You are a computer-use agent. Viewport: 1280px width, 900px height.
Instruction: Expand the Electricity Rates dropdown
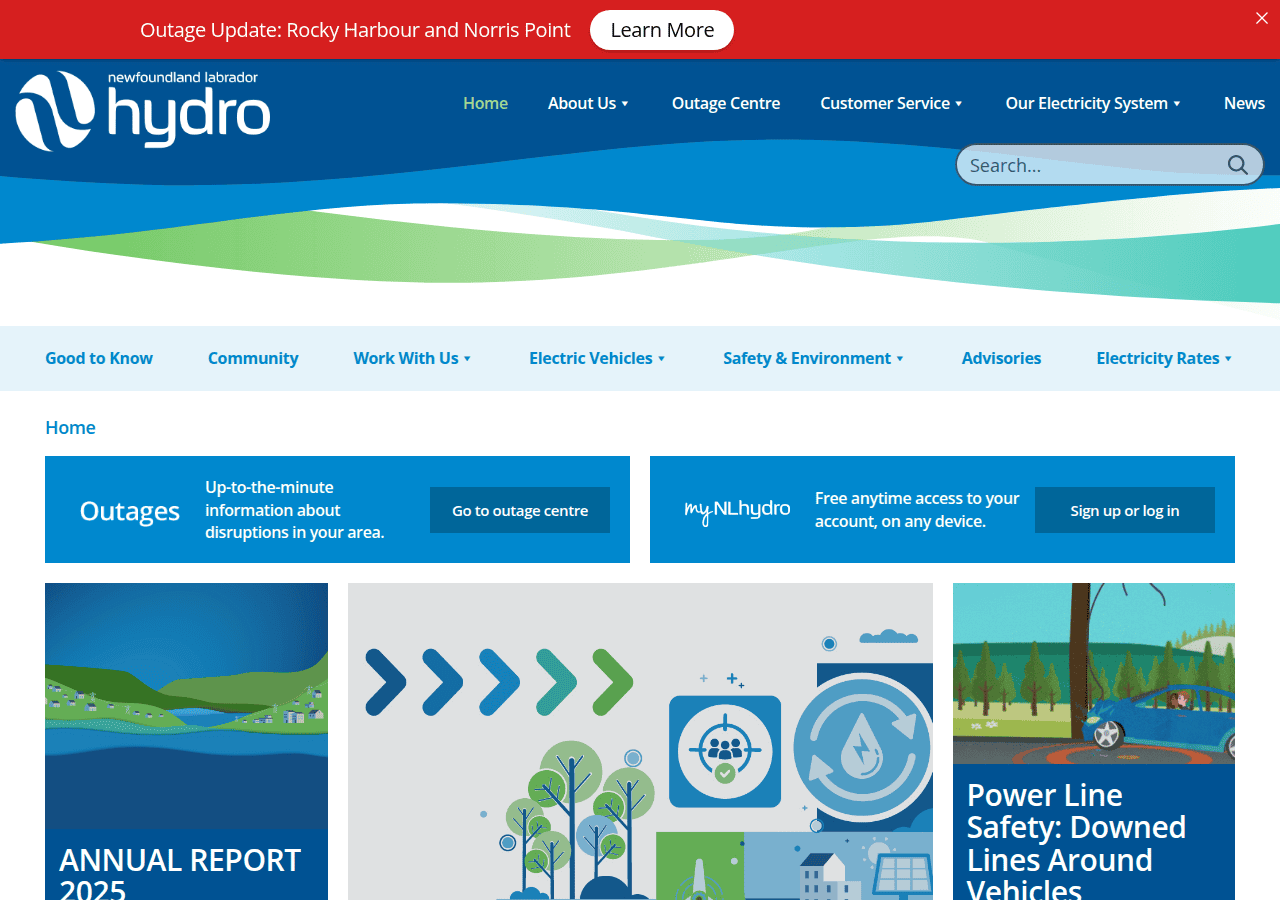pyautogui.click(x=1164, y=358)
